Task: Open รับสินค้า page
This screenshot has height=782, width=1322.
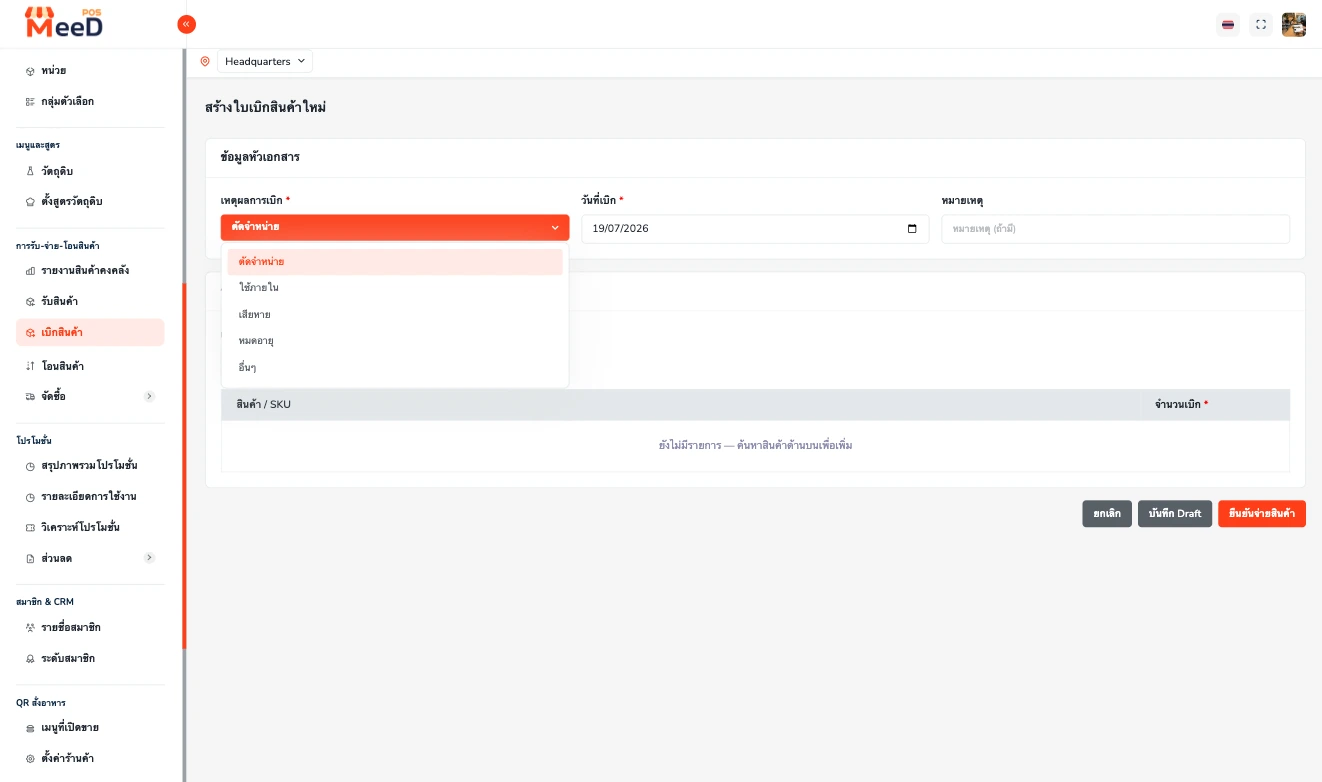Action: 90,301
